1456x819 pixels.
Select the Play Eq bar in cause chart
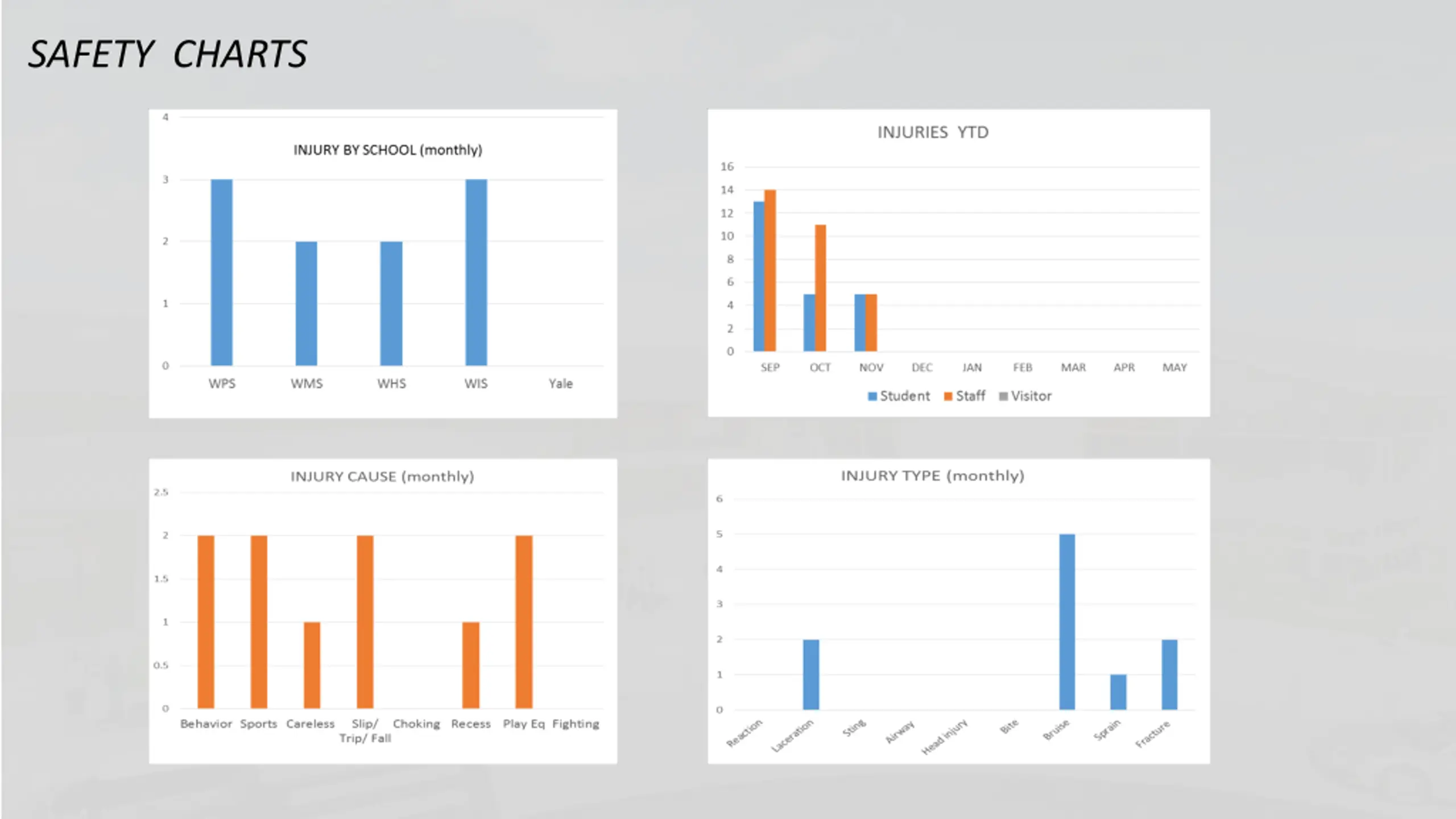tap(524, 622)
